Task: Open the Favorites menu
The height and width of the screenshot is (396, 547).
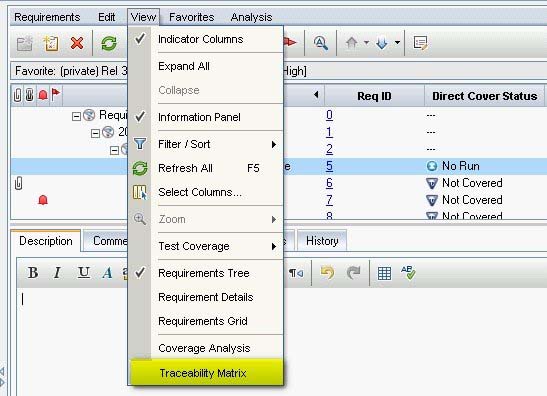Action: tap(192, 17)
